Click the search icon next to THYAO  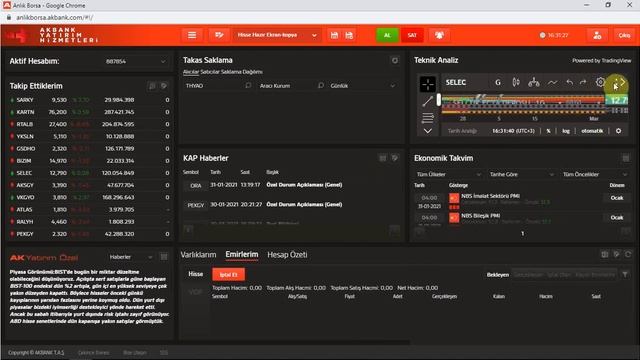pos(248,85)
